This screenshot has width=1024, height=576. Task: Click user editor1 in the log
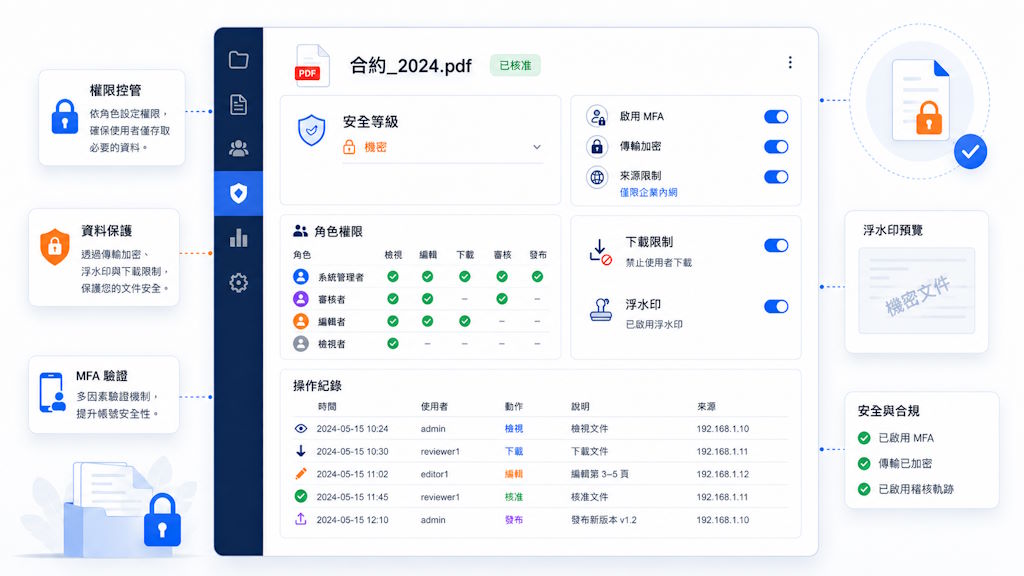tap(434, 474)
